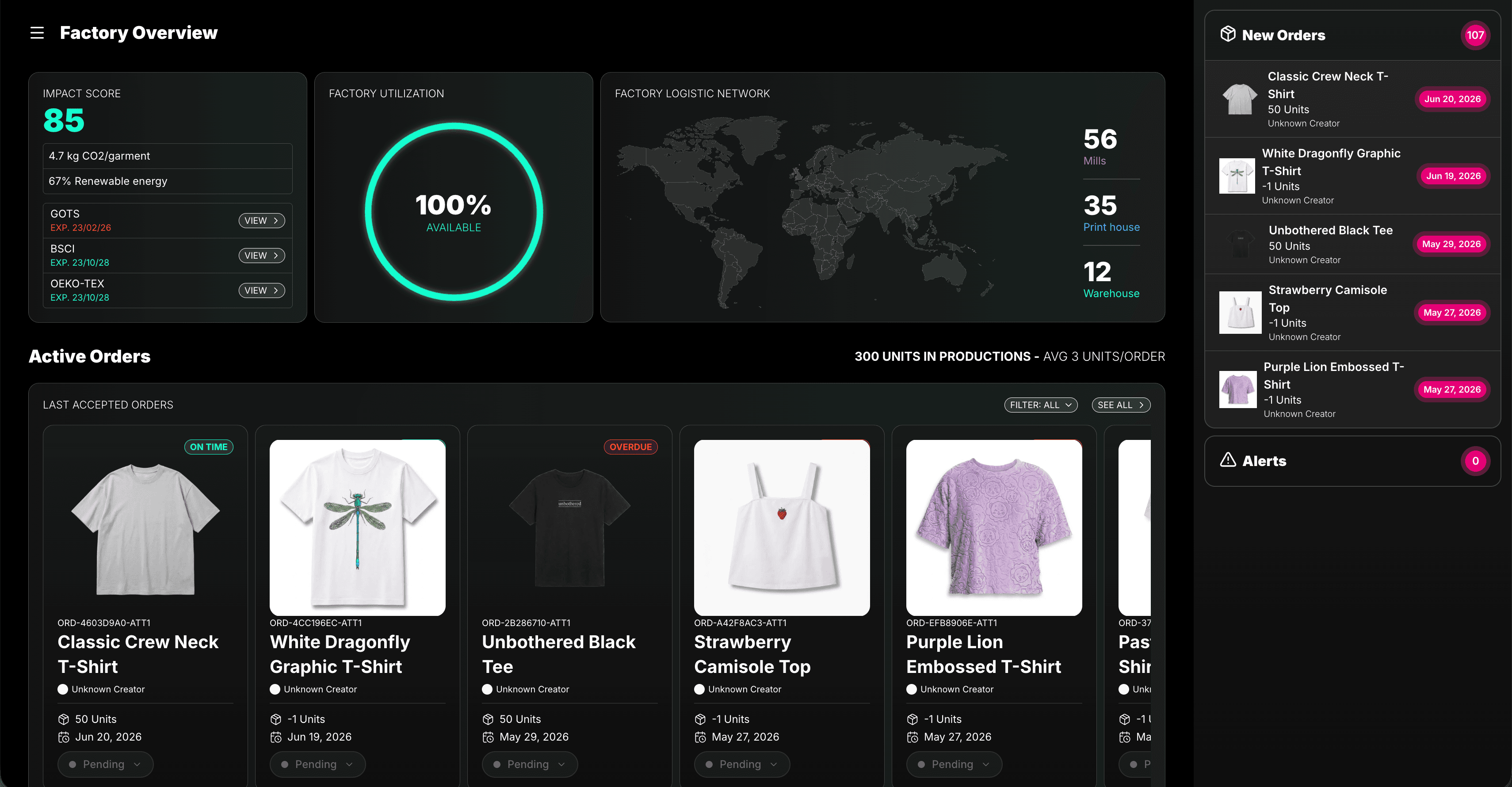Click order ID ORD-2B286710-ATT1
Screen dimensions: 1512x787
[x=527, y=623]
